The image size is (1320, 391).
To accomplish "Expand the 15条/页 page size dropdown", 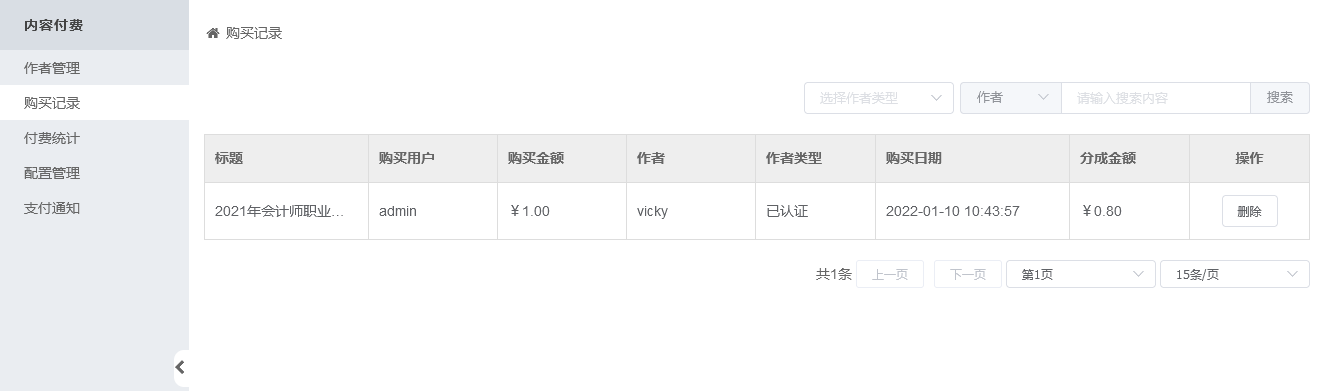I will tap(1235, 274).
